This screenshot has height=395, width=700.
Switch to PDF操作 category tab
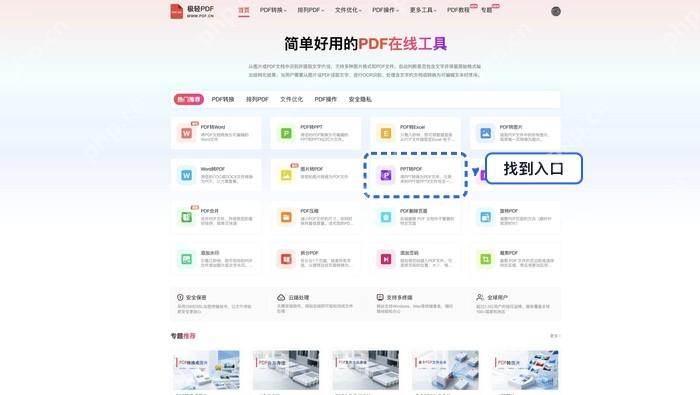pyautogui.click(x=326, y=99)
